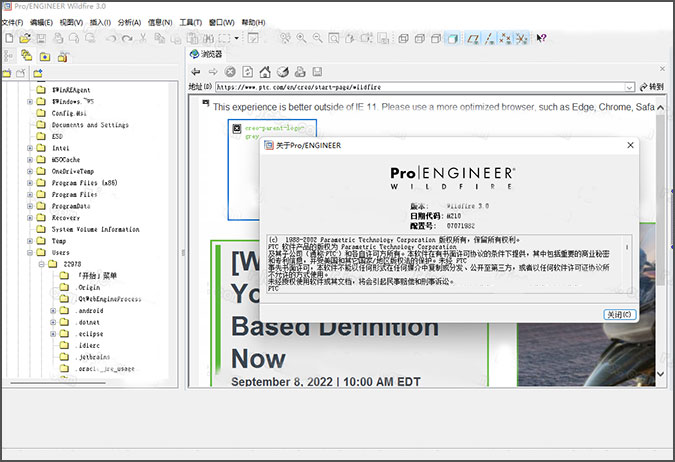Create a new file with New icon
Screen dimensions: 675x462
point(9,38)
